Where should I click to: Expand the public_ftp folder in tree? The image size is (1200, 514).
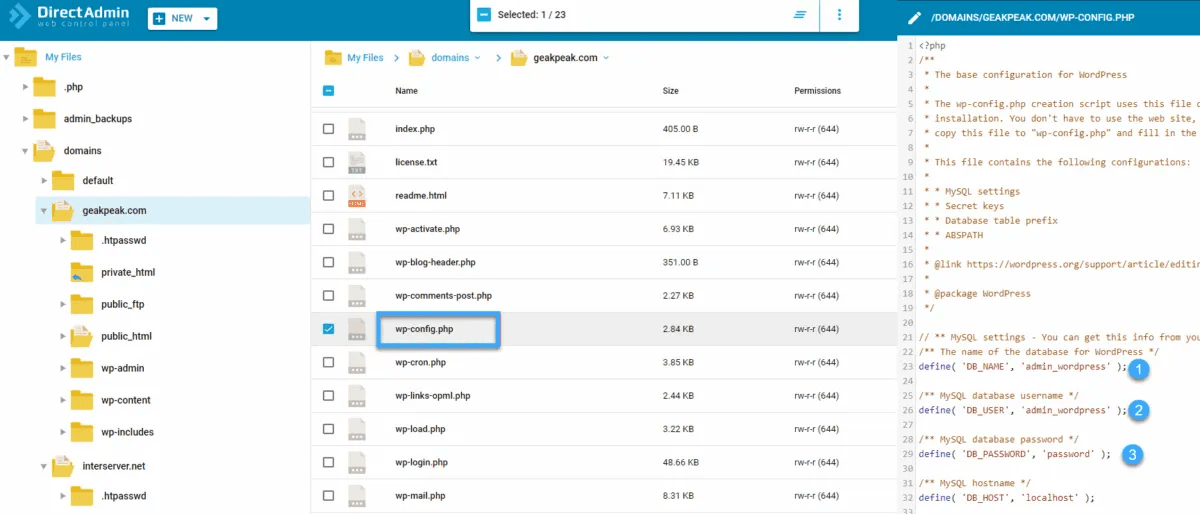[x=63, y=304]
